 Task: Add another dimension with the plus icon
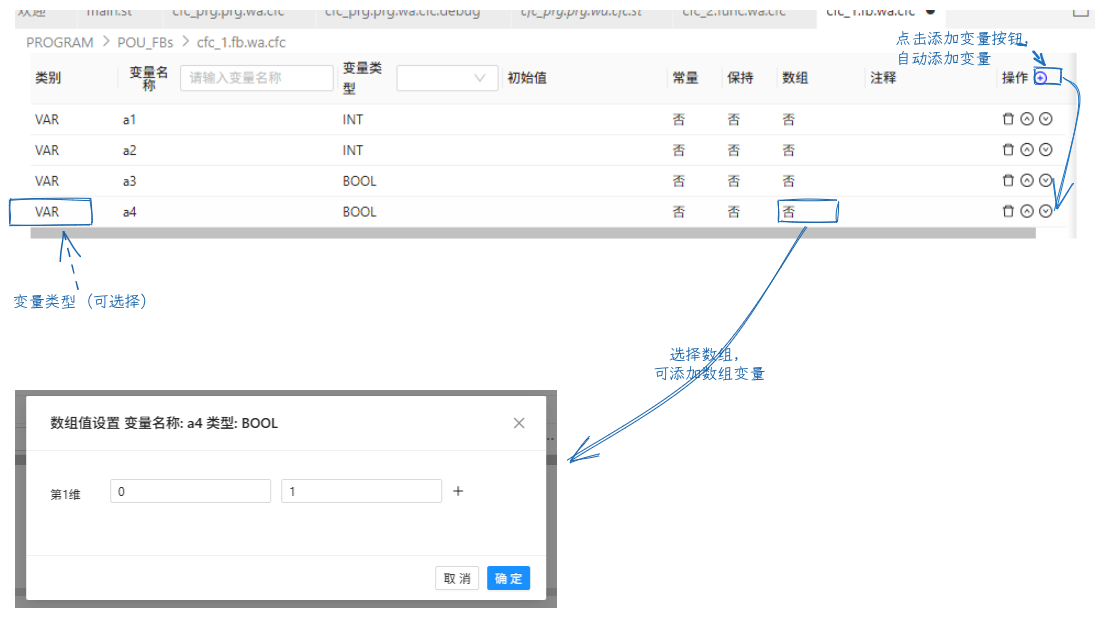tap(458, 491)
